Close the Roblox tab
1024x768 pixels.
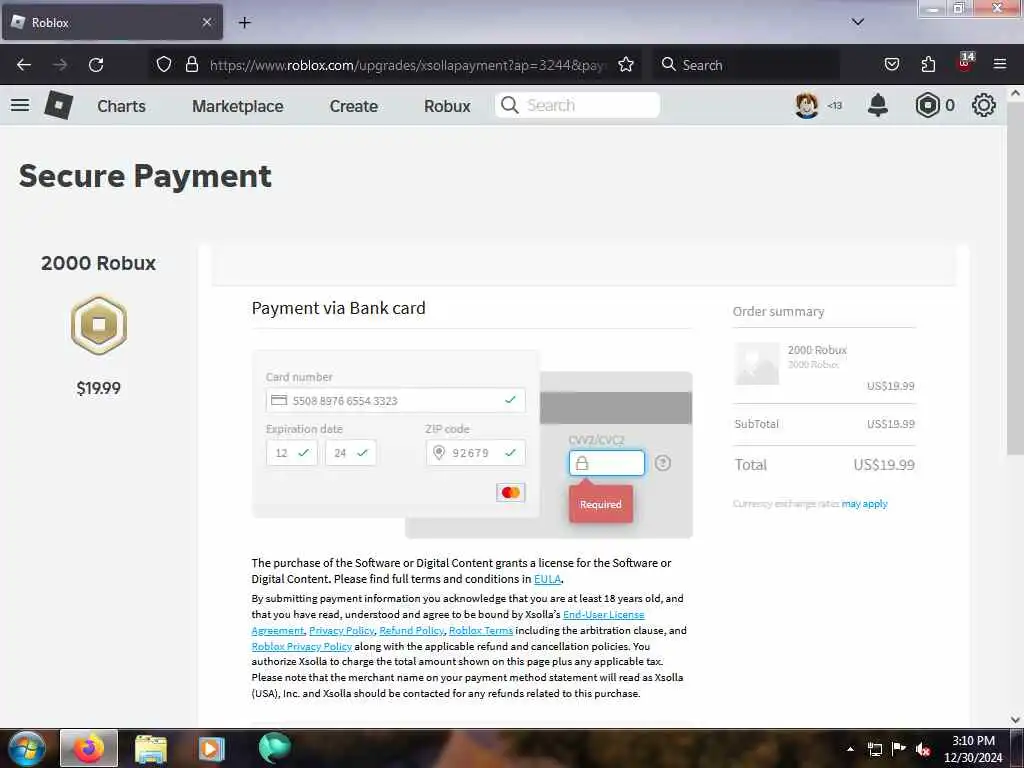click(206, 22)
